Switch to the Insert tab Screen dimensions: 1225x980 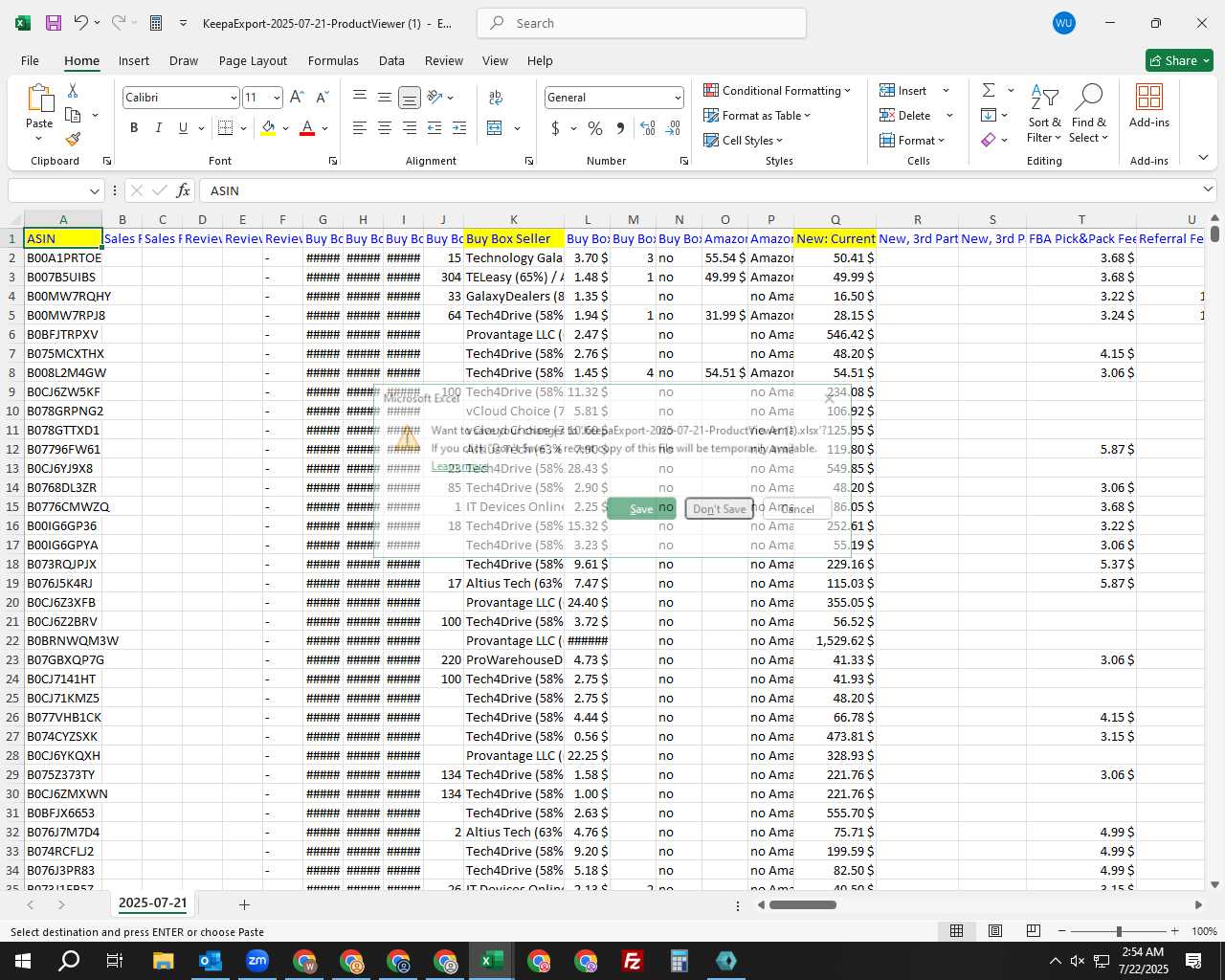pos(134,60)
